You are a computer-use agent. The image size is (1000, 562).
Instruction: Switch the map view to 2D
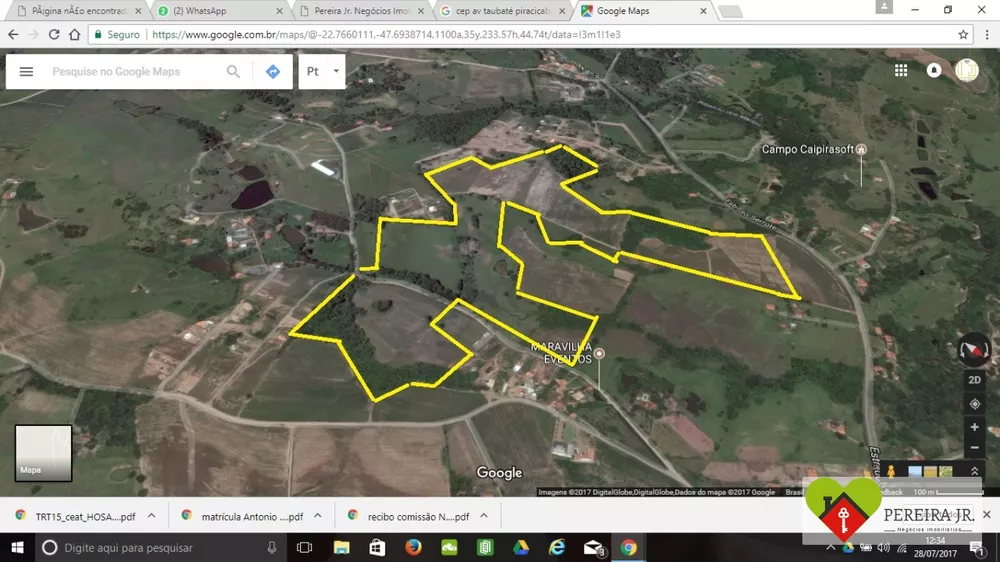coord(974,380)
